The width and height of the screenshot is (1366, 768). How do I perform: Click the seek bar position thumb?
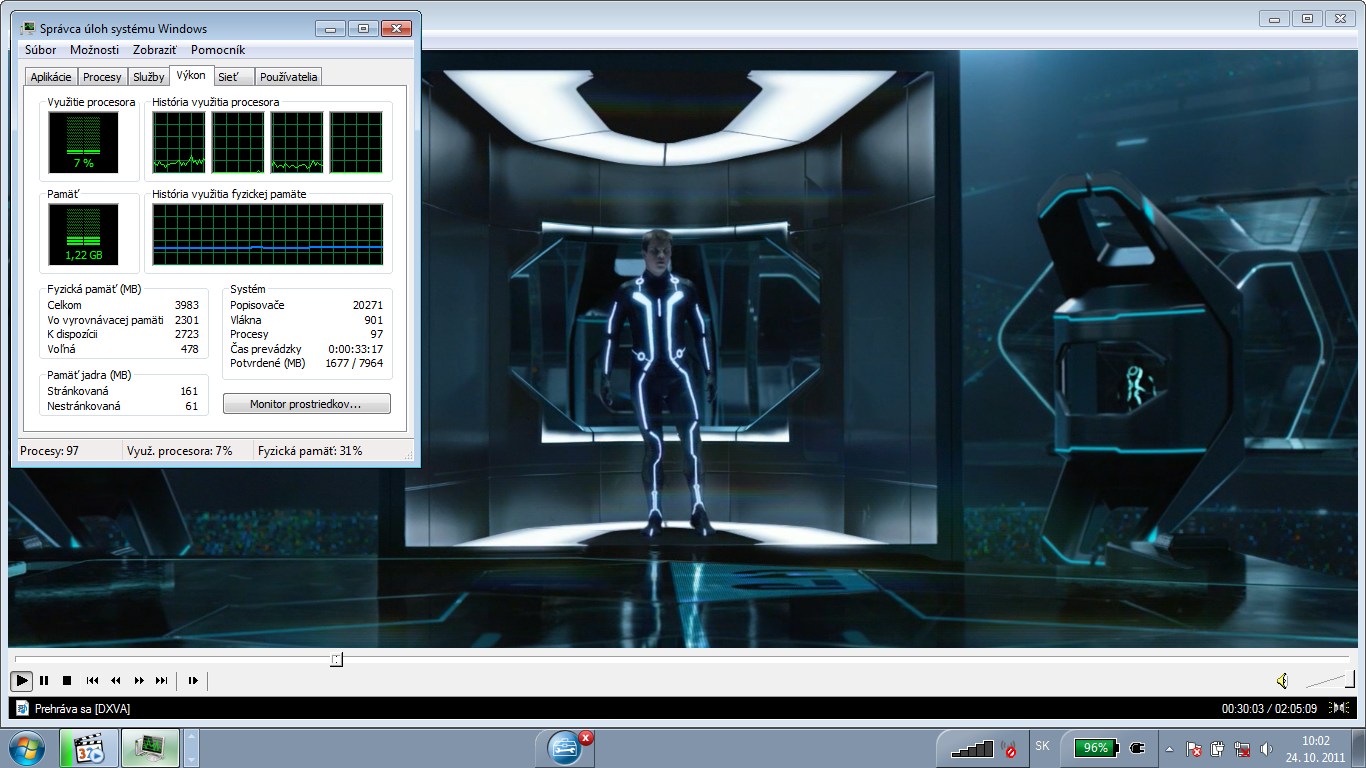pyautogui.click(x=336, y=659)
